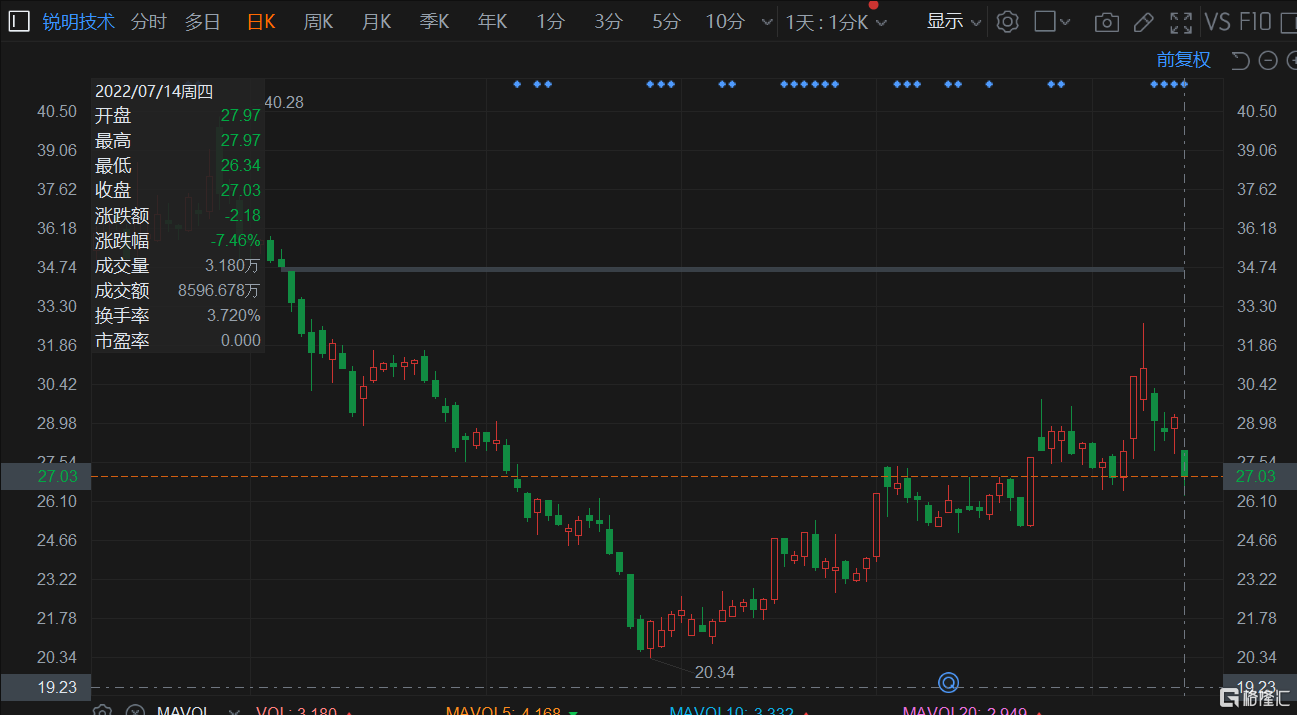
Task: Expand the 显示 dropdown
Action: [x=954, y=21]
